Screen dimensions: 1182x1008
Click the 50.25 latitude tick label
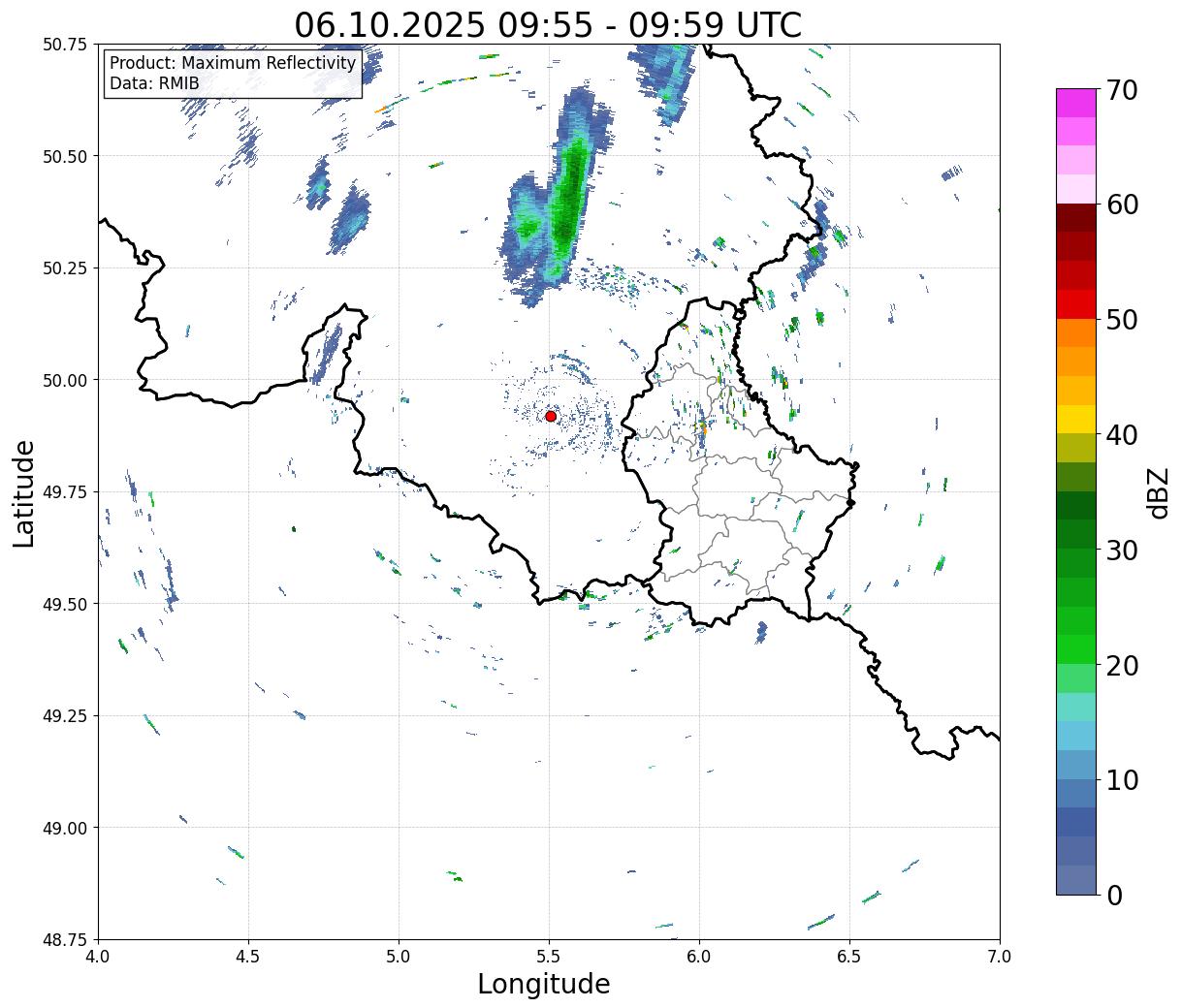tap(65, 268)
